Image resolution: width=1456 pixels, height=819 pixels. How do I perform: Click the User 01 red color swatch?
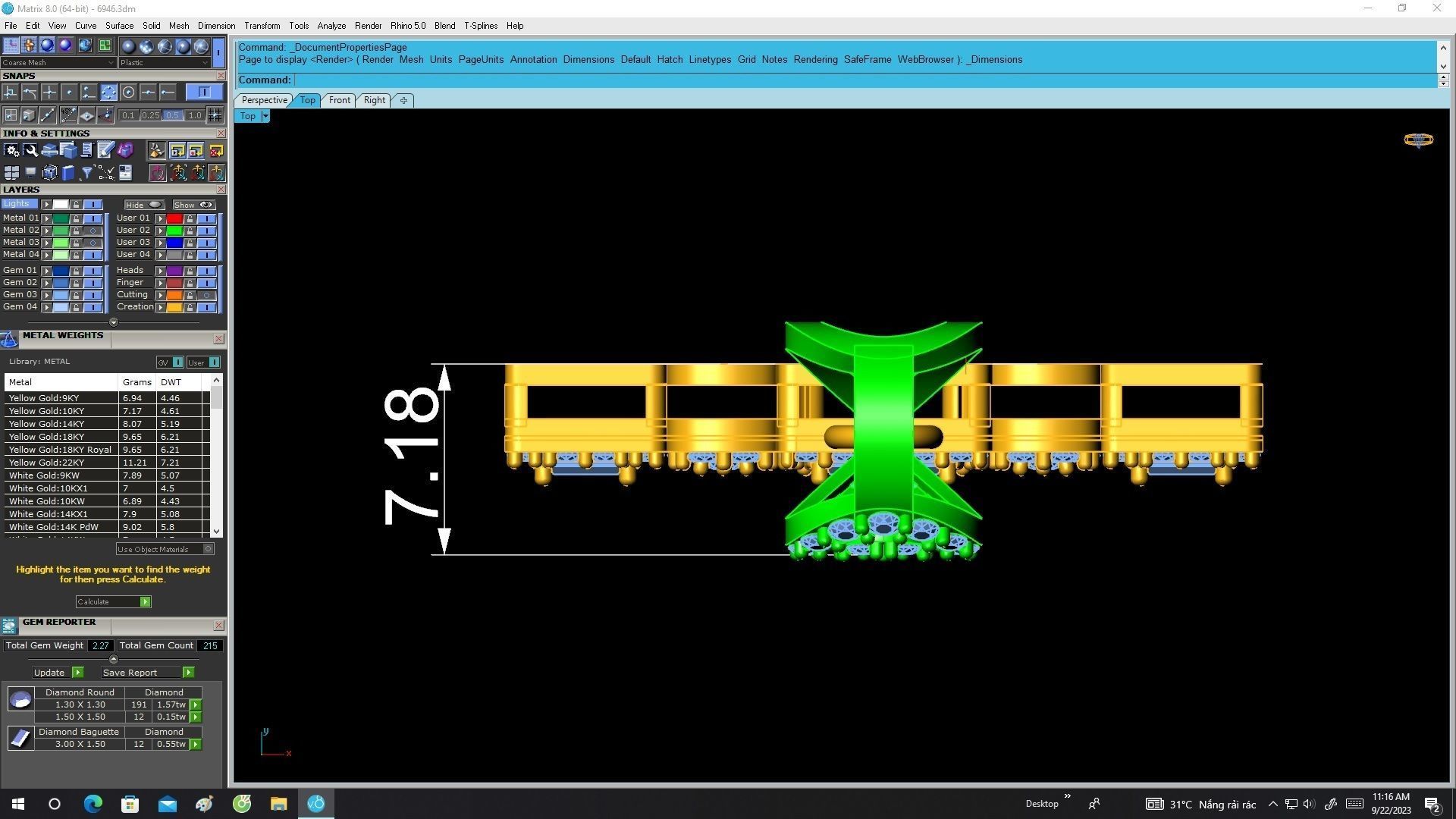174,218
